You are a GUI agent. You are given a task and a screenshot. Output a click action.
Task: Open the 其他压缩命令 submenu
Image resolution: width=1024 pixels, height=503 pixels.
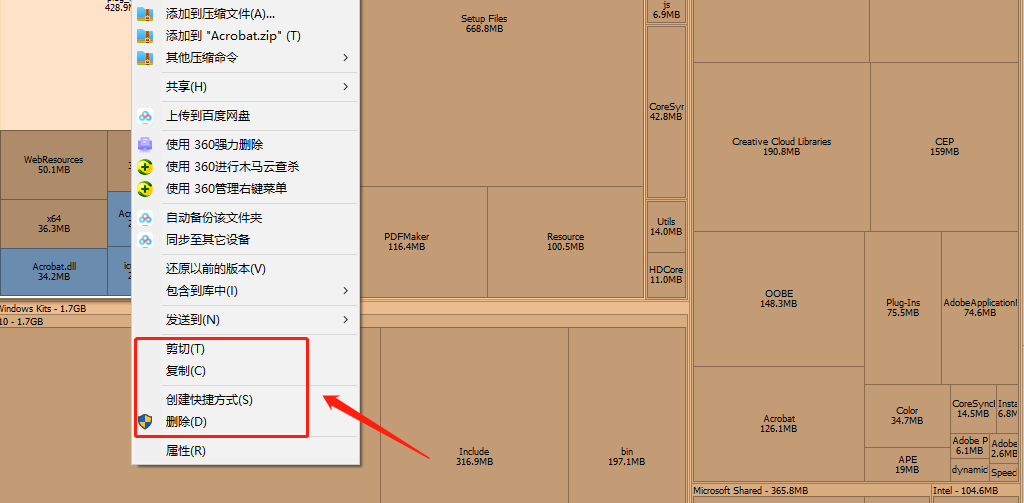[246, 57]
